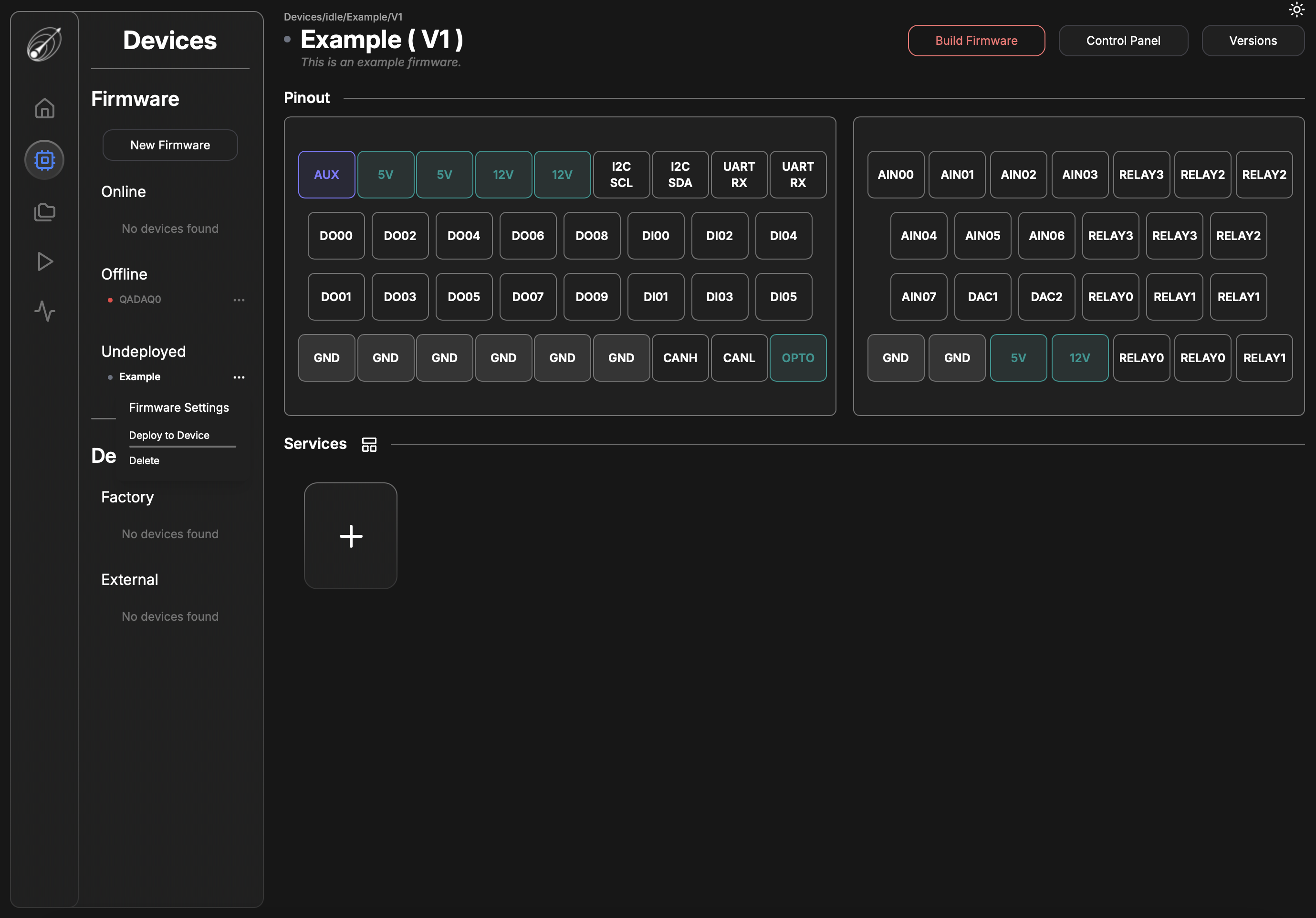
Task: Select the CANH pin
Action: (680, 357)
